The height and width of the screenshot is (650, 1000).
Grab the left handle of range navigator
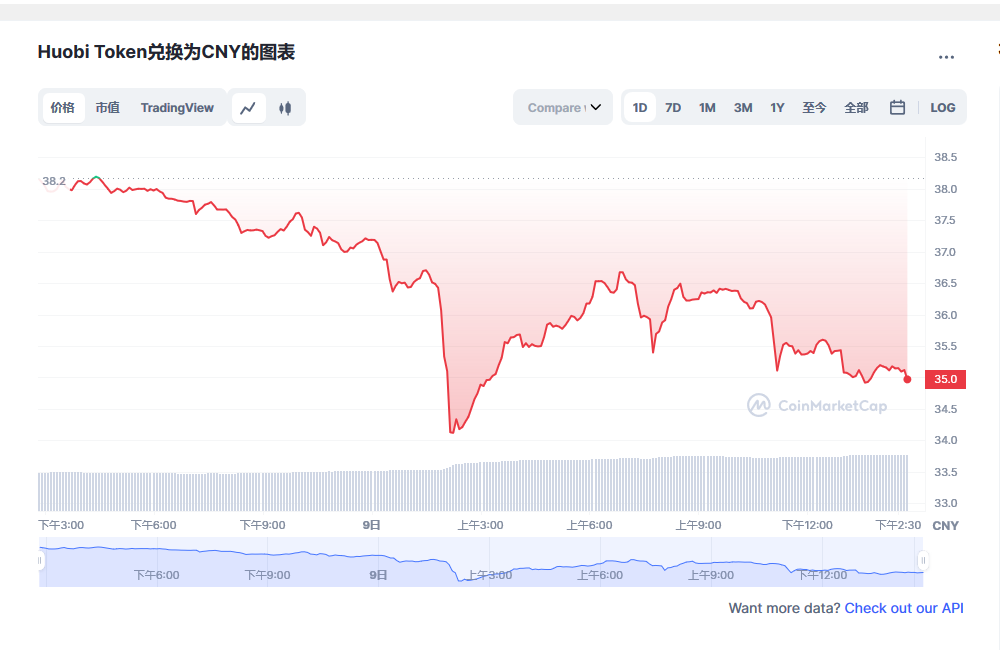[x=40, y=561]
